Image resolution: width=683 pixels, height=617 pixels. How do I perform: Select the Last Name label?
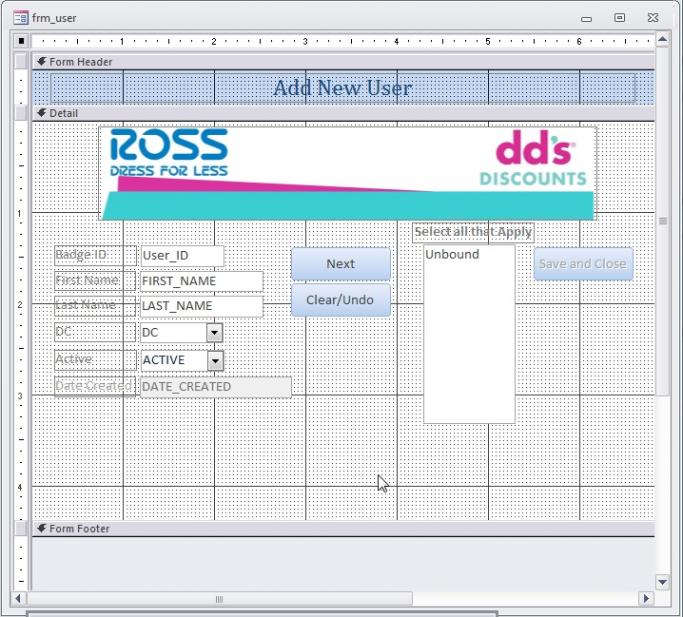pyautogui.click(x=95, y=305)
